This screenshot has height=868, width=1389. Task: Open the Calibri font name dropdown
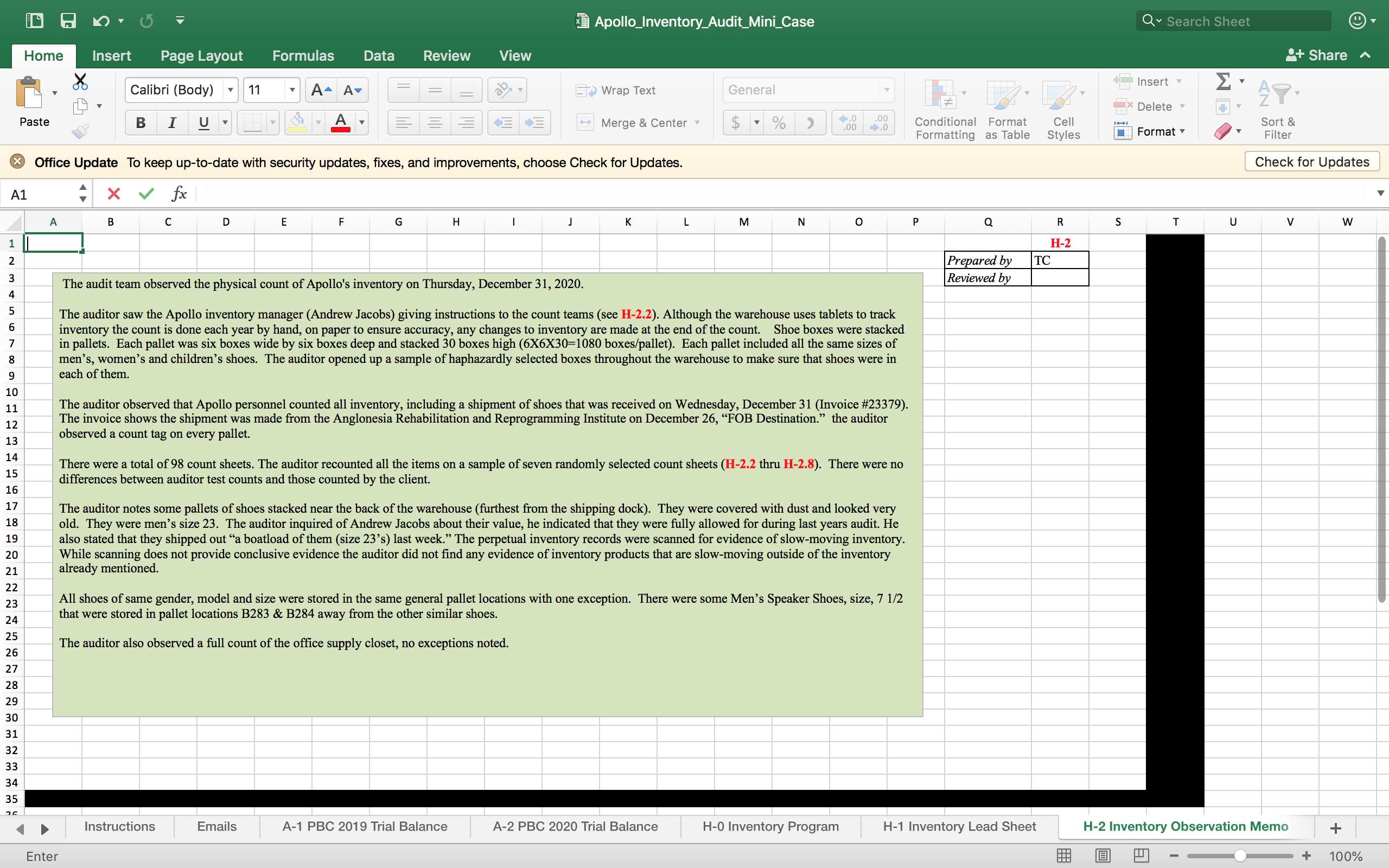[x=230, y=90]
